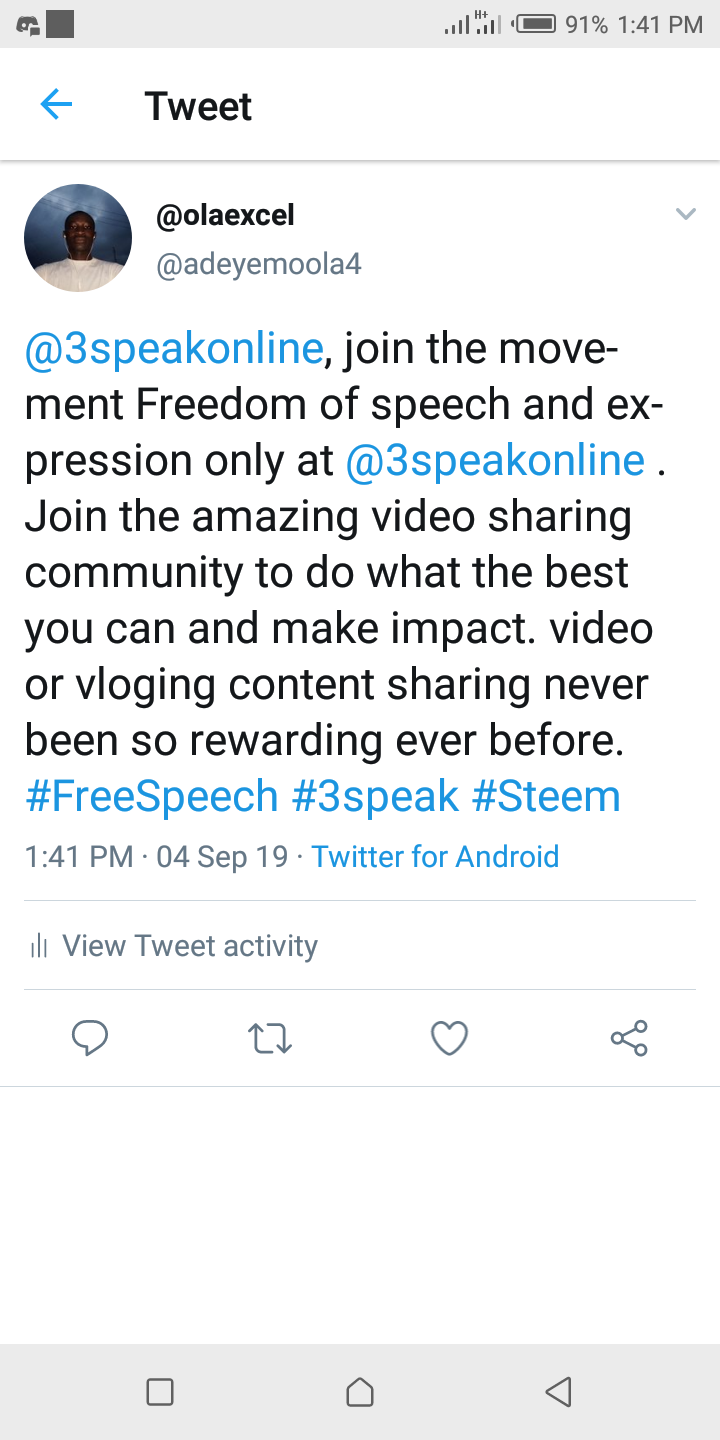
Task: Open the #FreeSpeech hashtag
Action: (151, 797)
